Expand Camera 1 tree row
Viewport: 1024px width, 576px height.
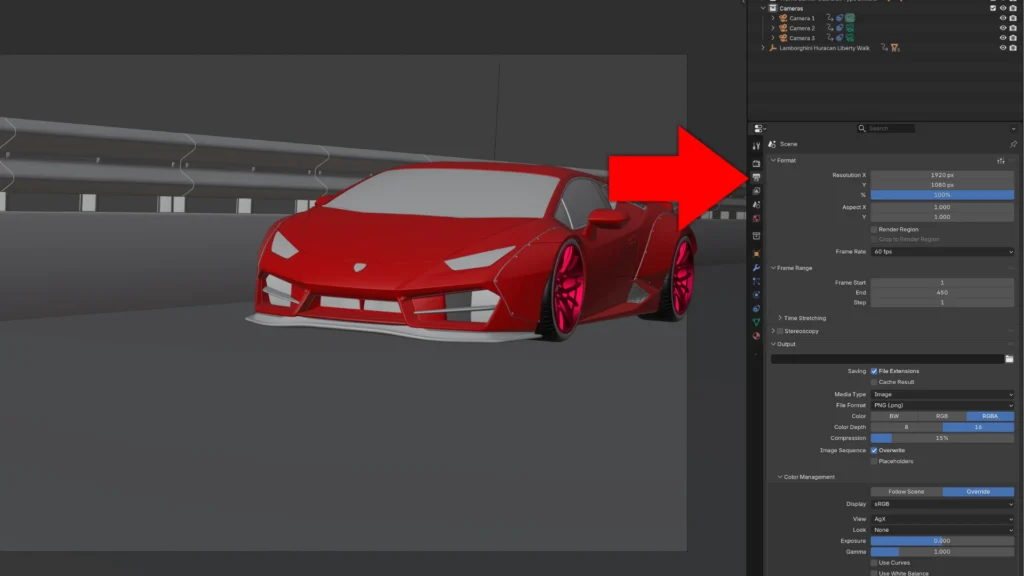point(773,18)
